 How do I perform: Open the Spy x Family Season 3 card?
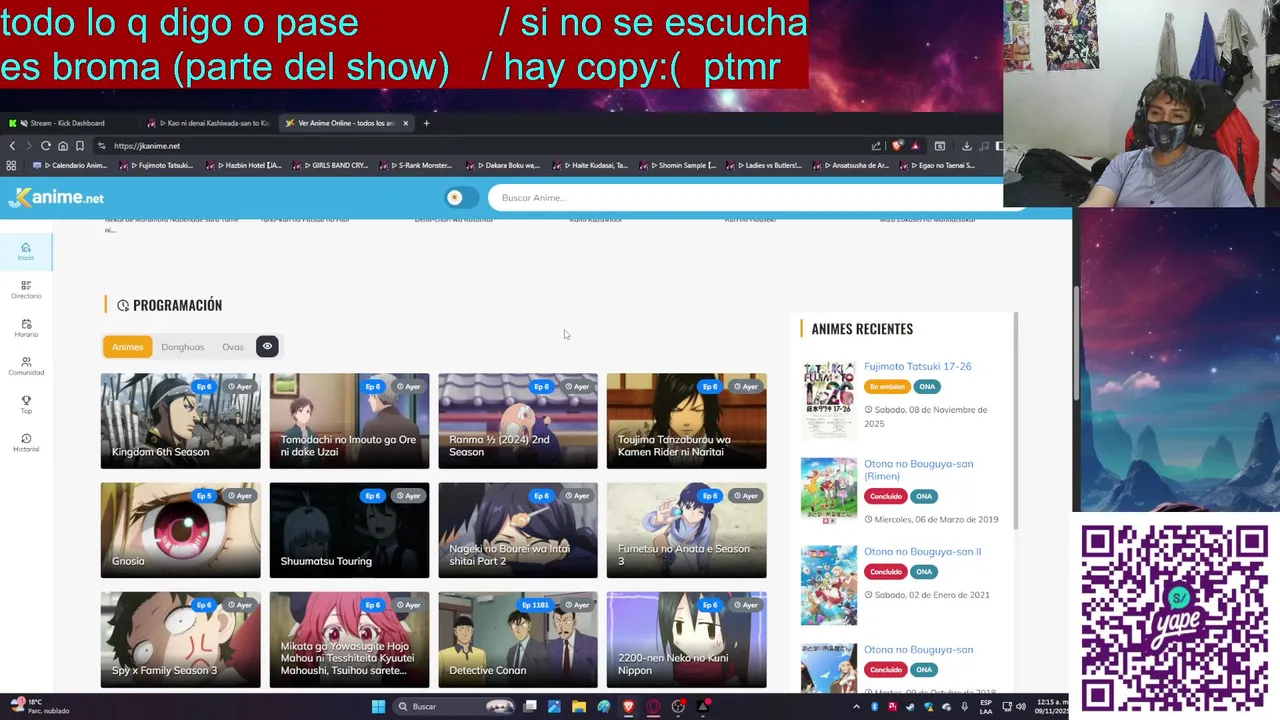(180, 640)
